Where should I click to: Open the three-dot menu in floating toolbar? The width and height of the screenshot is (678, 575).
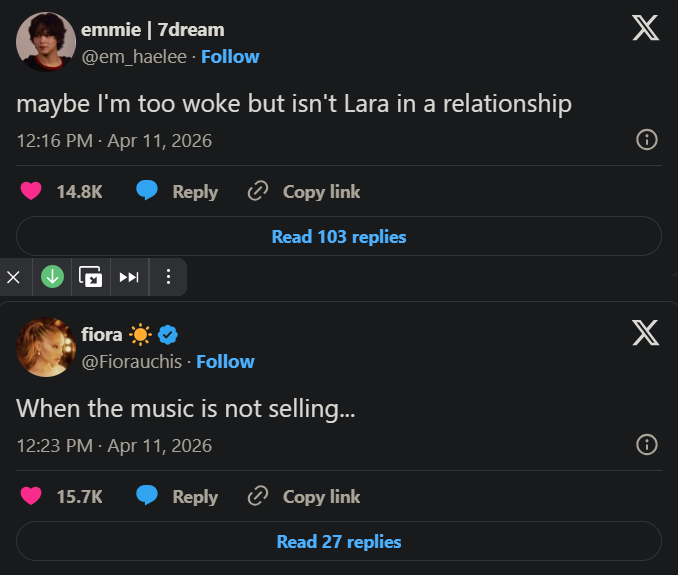coord(167,277)
